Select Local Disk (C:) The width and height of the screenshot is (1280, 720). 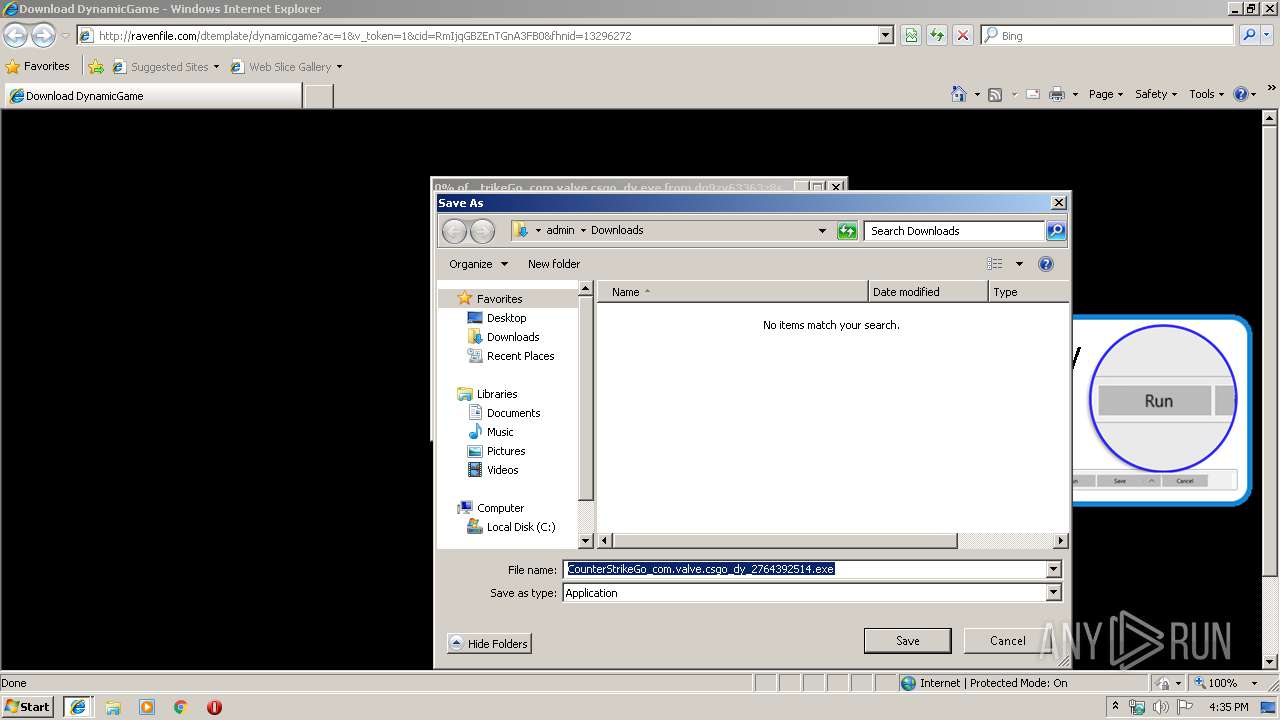point(511,527)
